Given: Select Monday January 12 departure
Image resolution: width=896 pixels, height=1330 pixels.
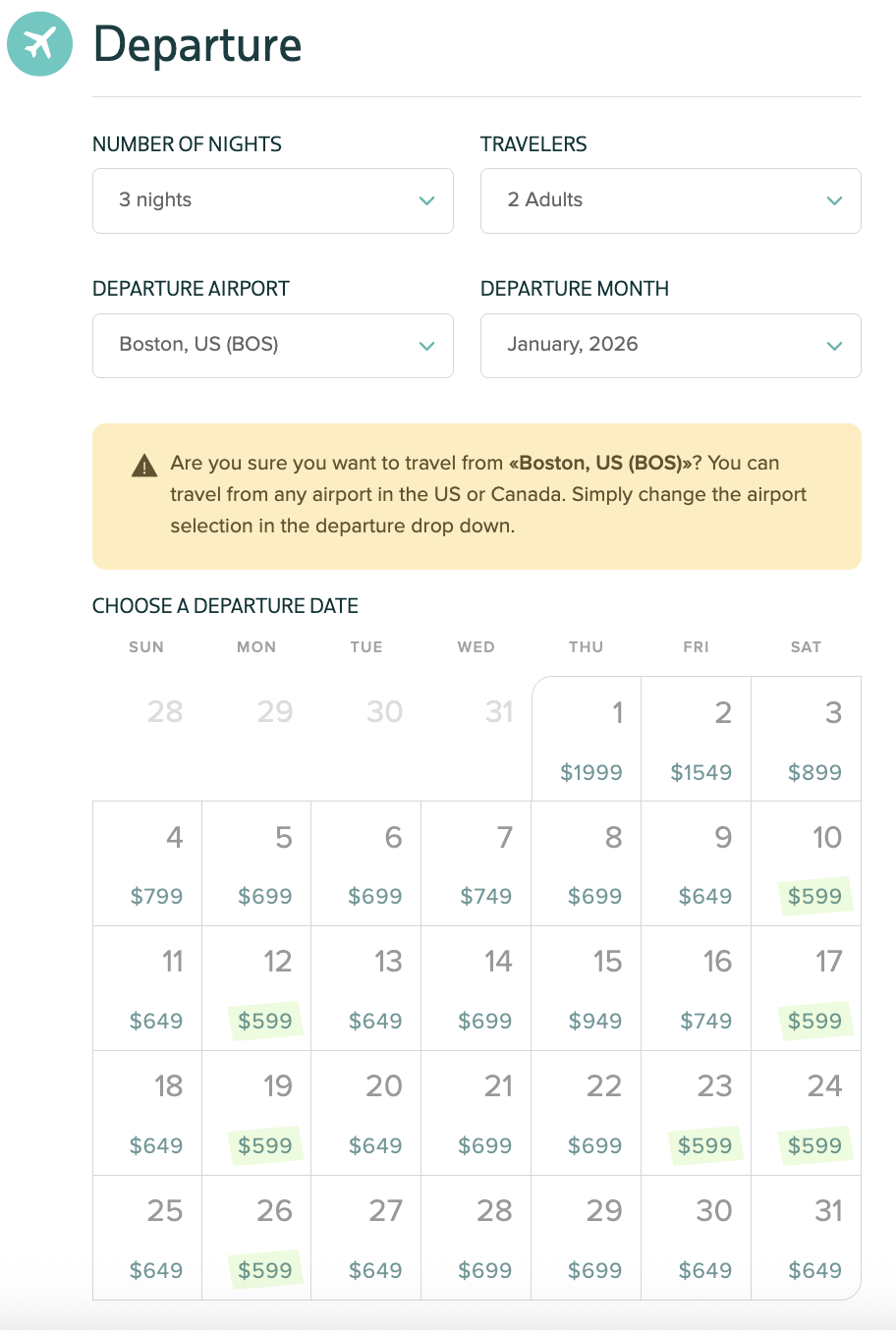Looking at the screenshot, I should 257,988.
